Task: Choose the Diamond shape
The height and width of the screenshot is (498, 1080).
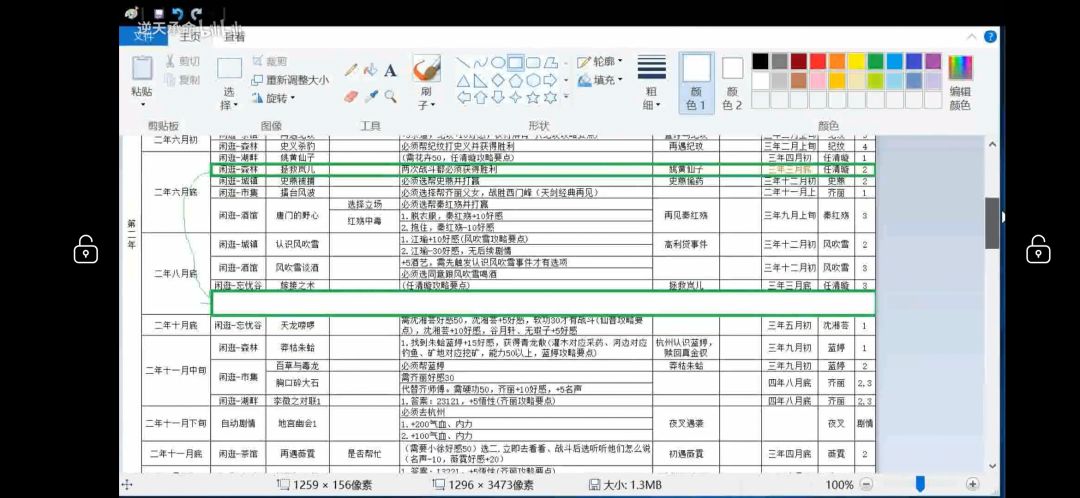Action: click(x=497, y=81)
